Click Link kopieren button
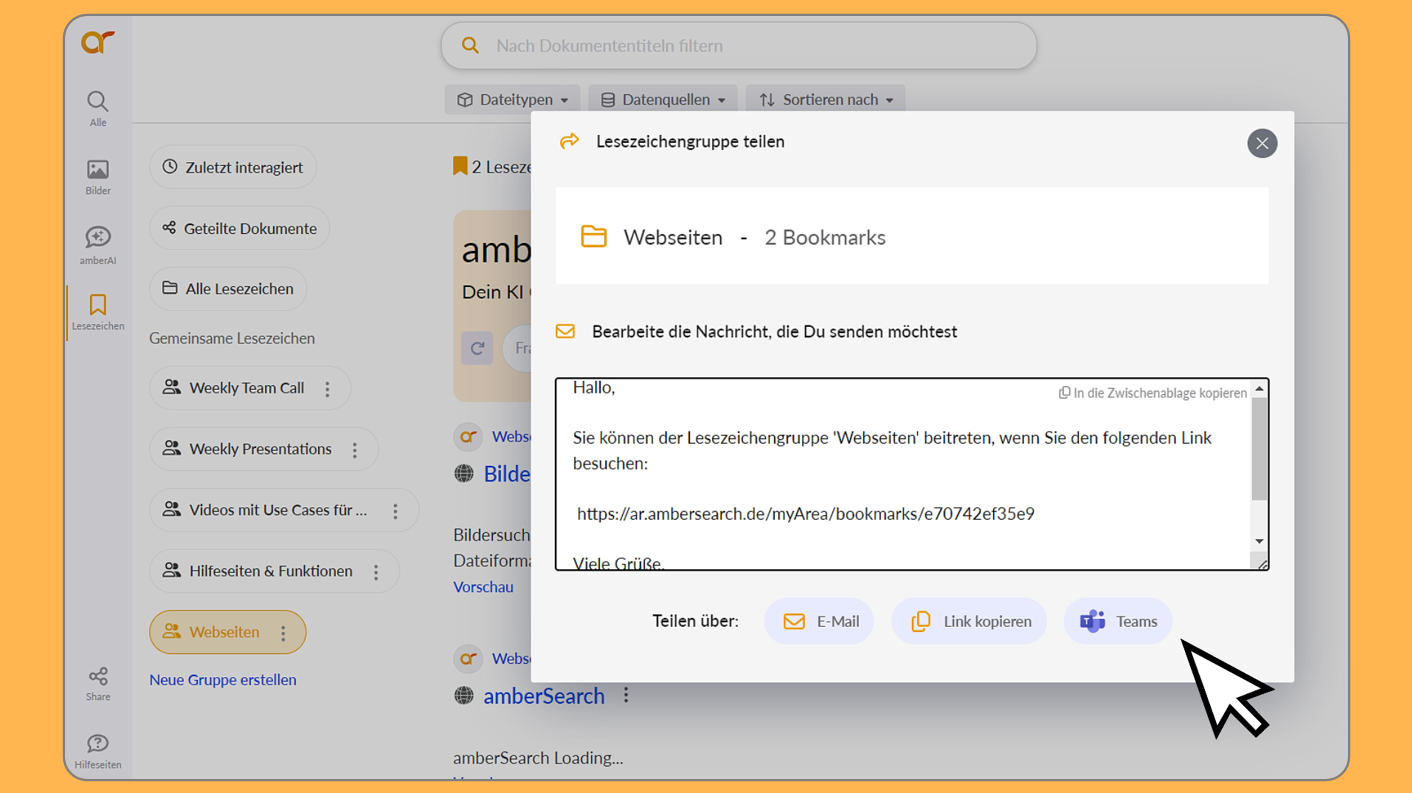This screenshot has height=793, width=1412. pos(968,621)
